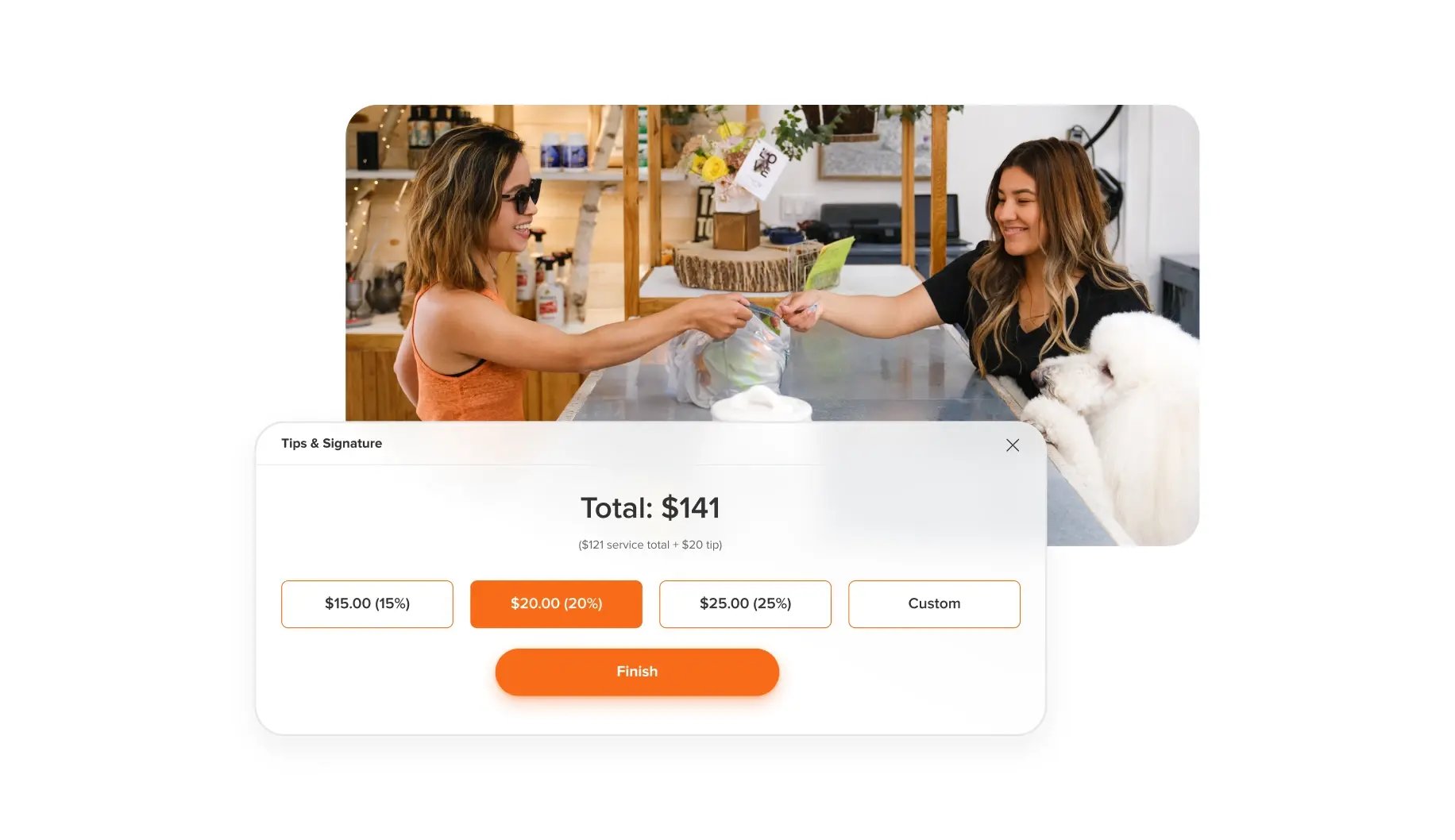Image resolution: width=1455 pixels, height=840 pixels.
Task: Click the groomer in the black shirt
Action: click(x=1032, y=262)
